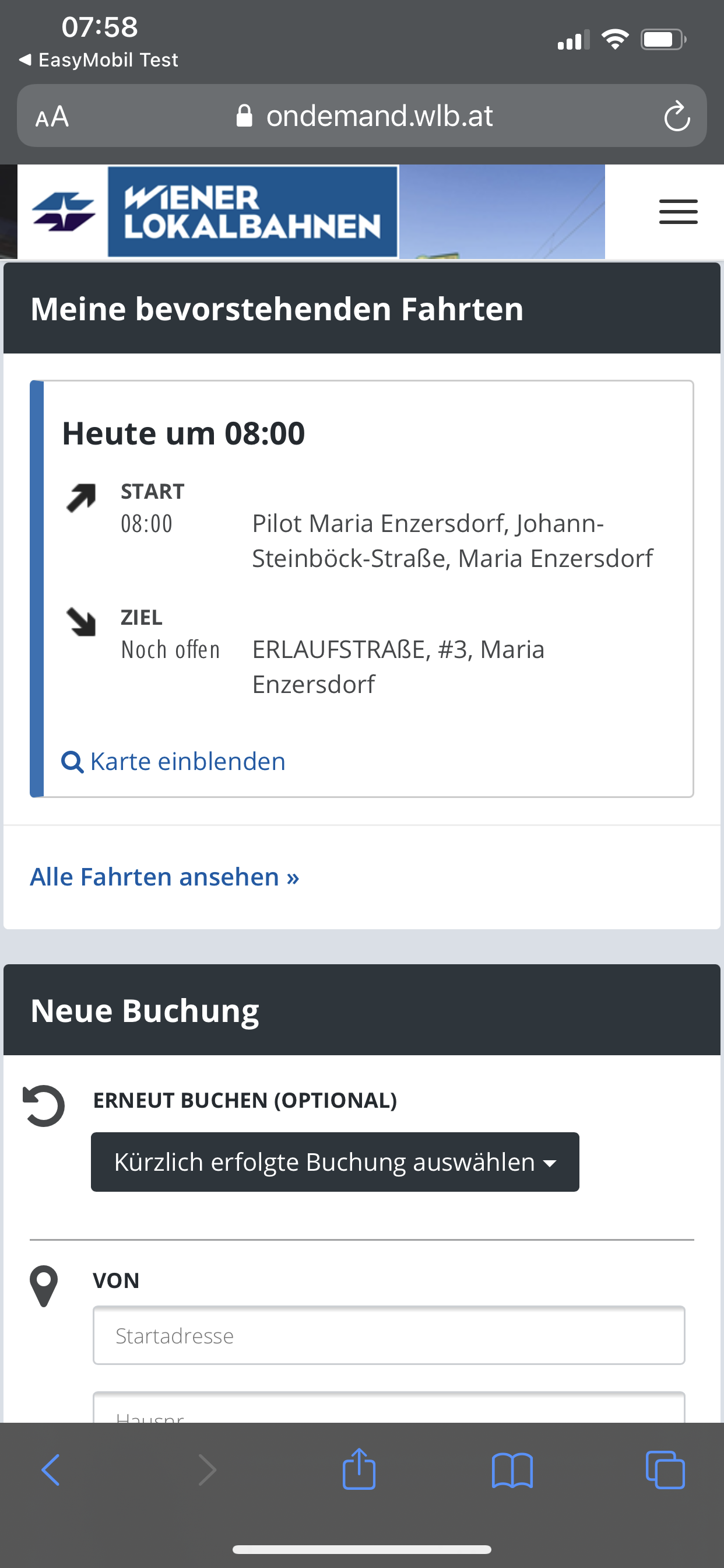
Task: Click the Startadresse input field
Action: [x=389, y=1335]
